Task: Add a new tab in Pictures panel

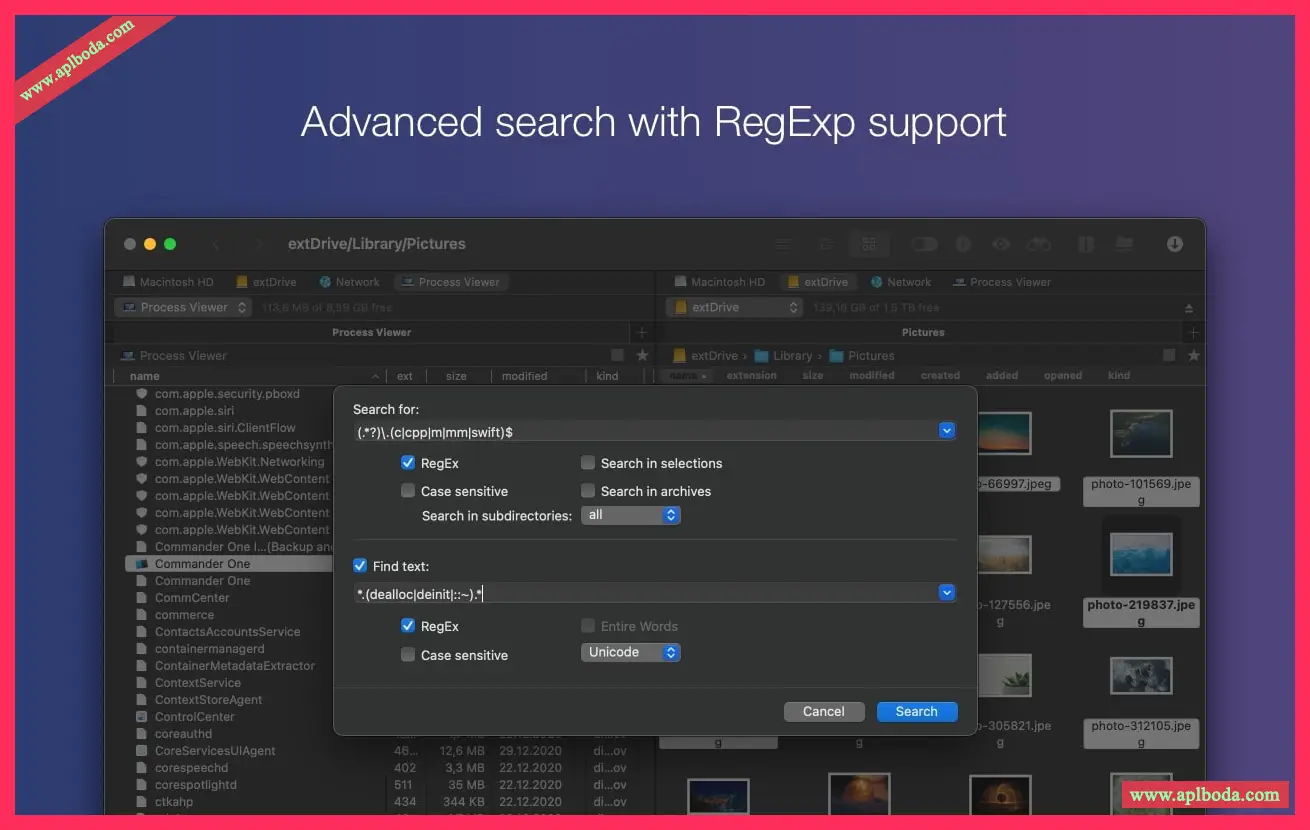Action: (1192, 332)
